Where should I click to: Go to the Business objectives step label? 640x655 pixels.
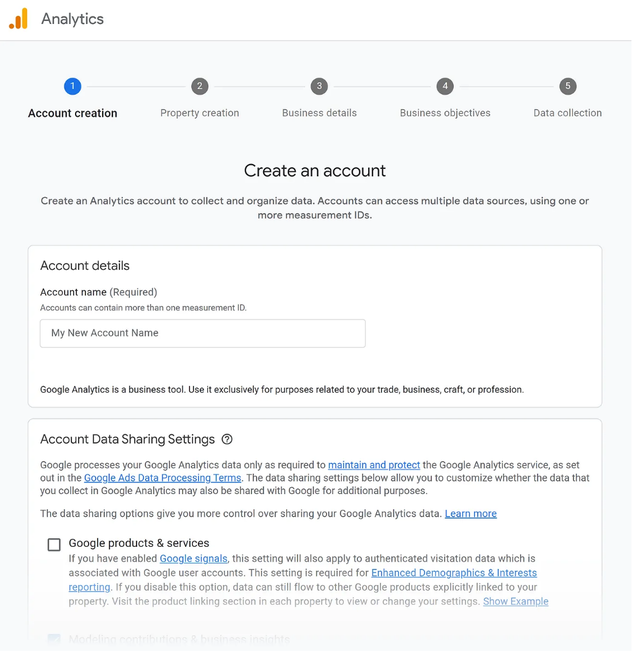445,113
